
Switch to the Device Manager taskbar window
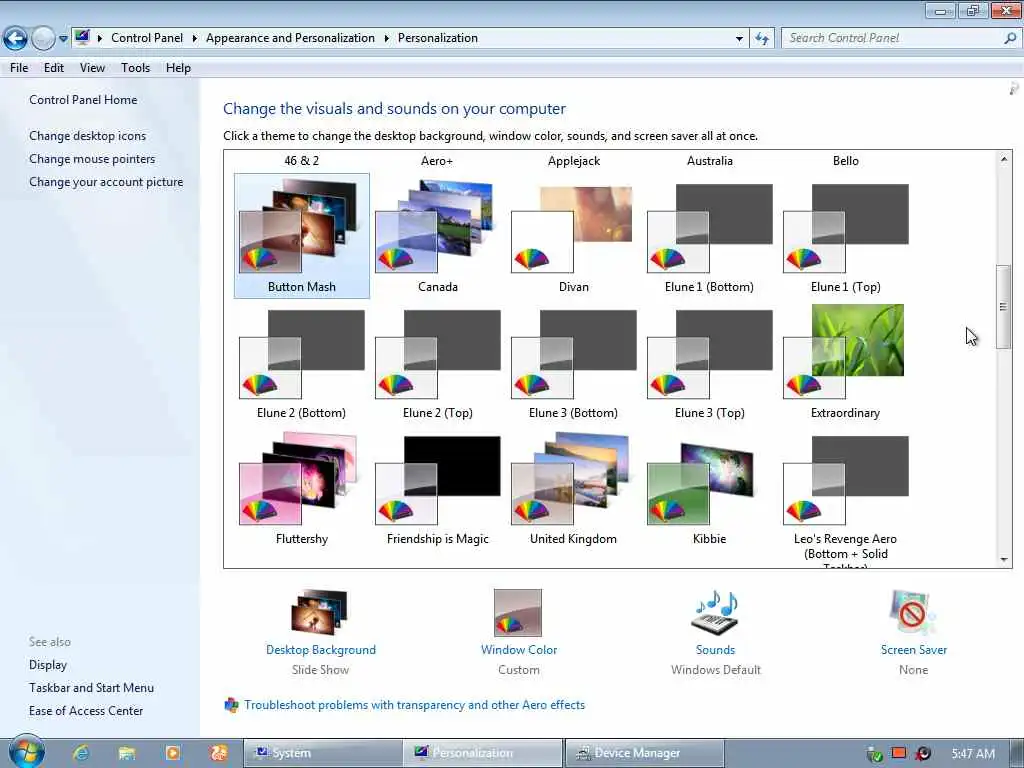[x=645, y=753]
